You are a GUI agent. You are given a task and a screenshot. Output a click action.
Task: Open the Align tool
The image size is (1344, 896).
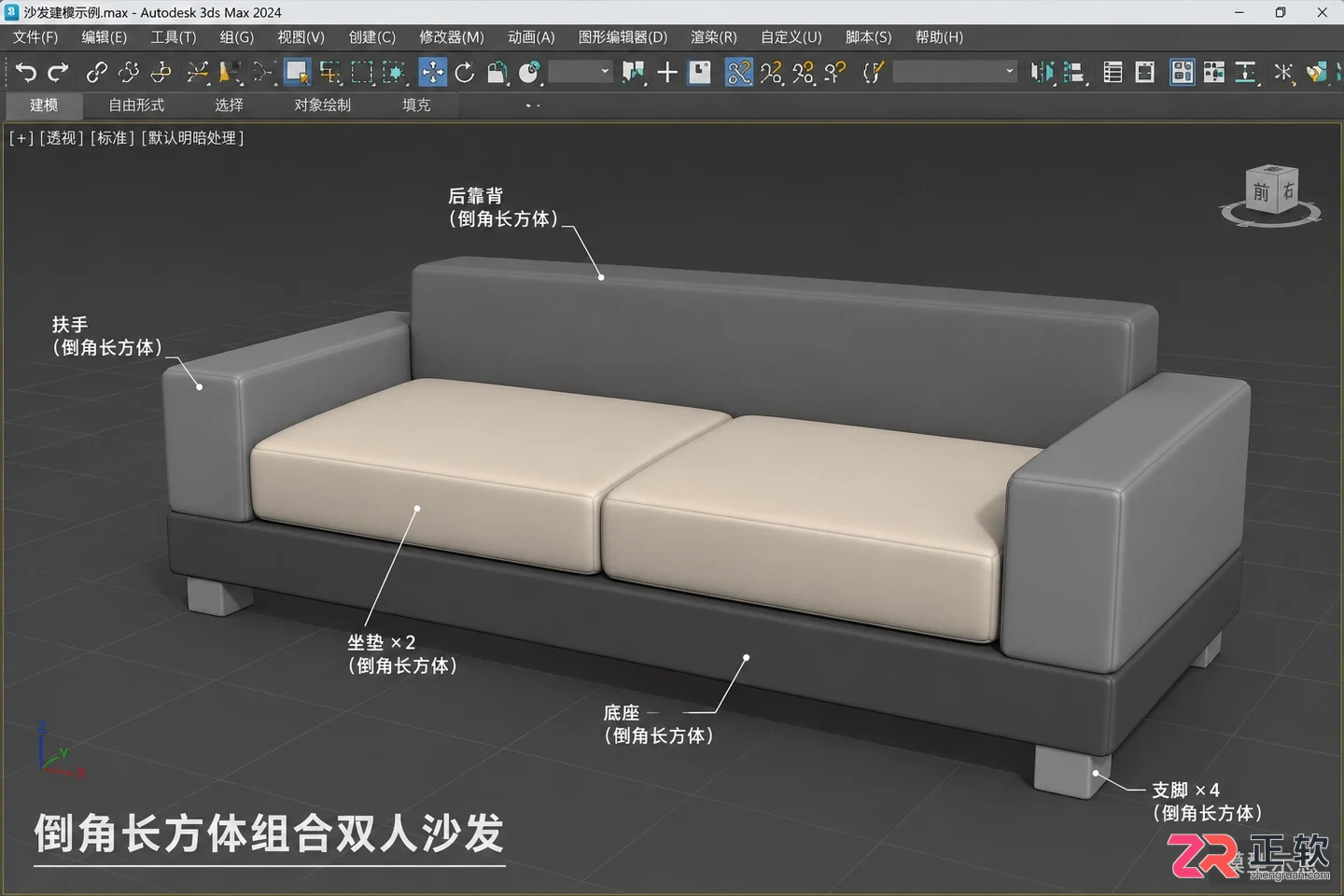1075,72
